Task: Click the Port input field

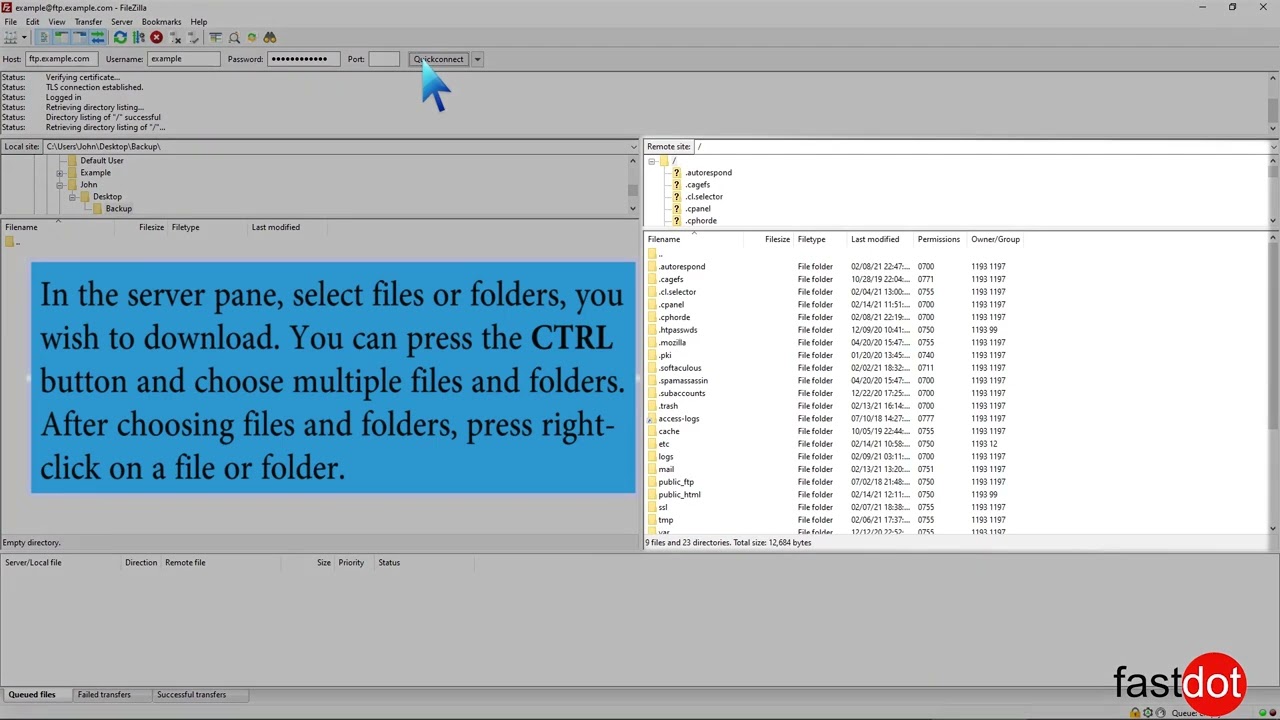Action: (385, 59)
